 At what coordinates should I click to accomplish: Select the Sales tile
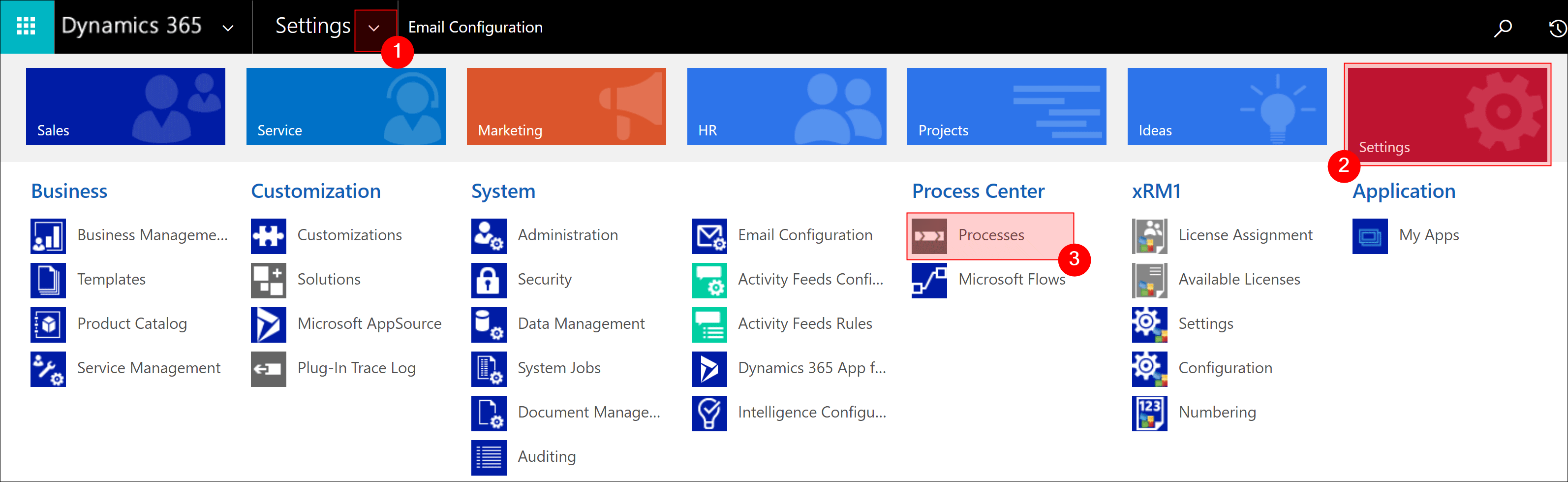tap(125, 106)
